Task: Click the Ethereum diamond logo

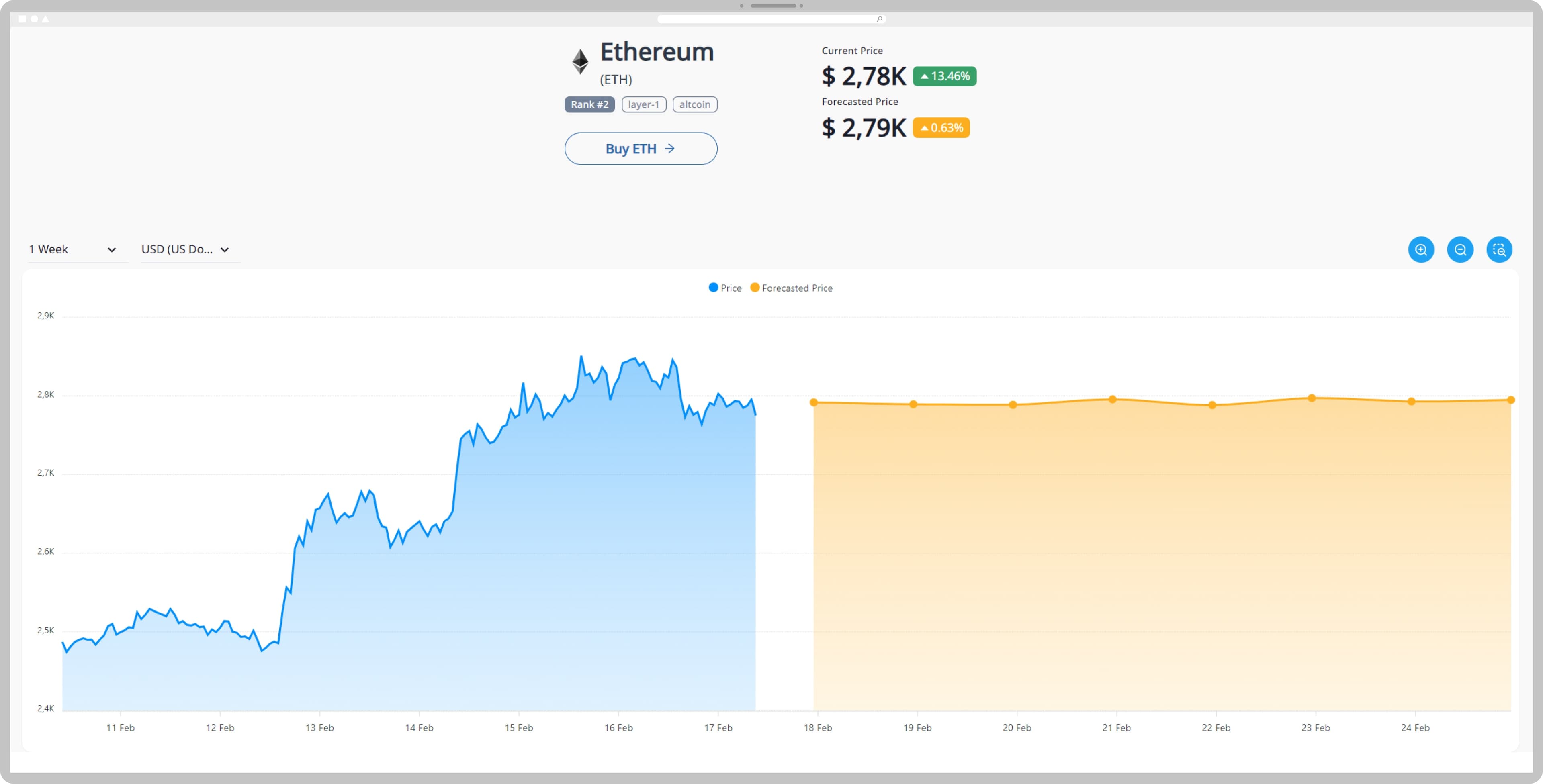Action: pyautogui.click(x=580, y=62)
